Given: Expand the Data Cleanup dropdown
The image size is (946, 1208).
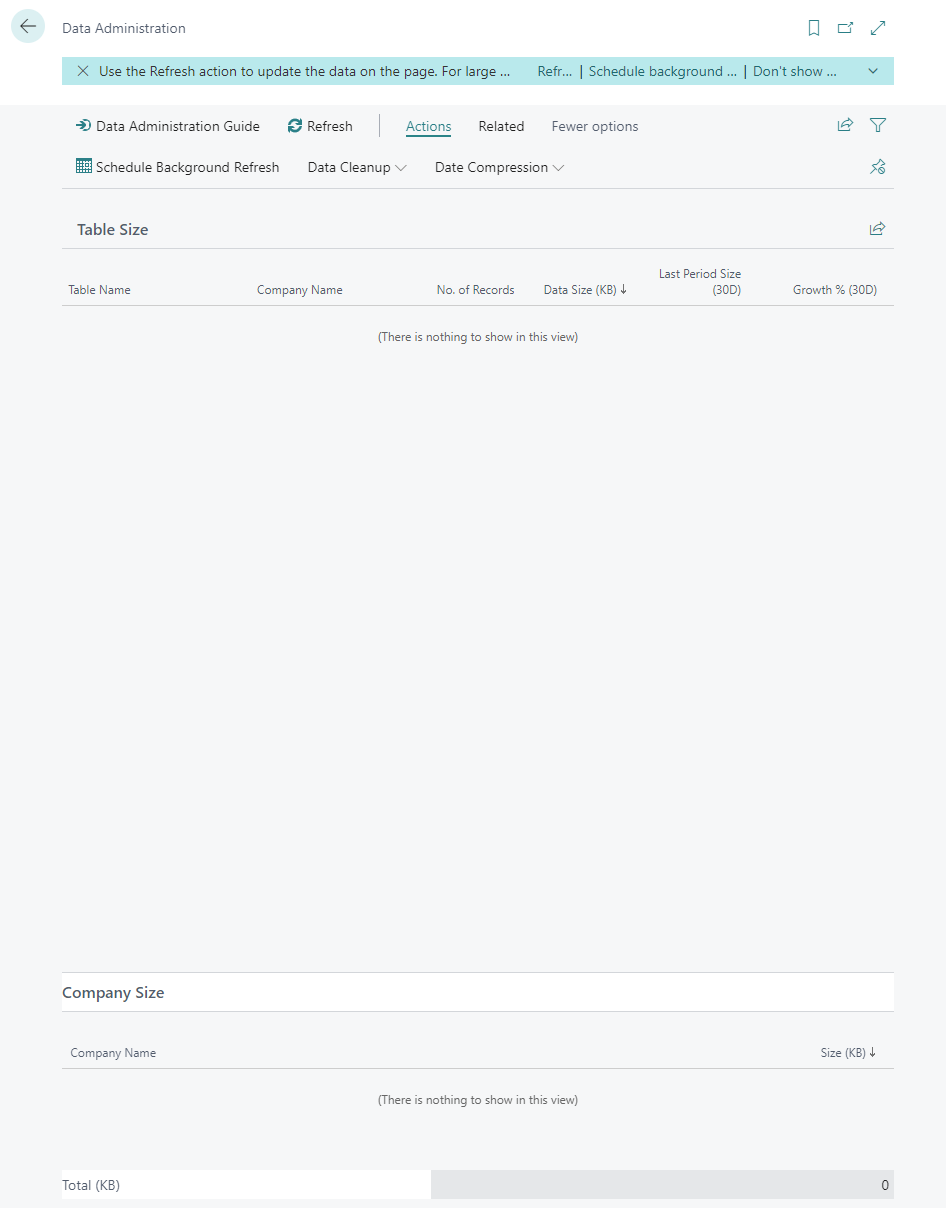Looking at the screenshot, I should 357,167.
